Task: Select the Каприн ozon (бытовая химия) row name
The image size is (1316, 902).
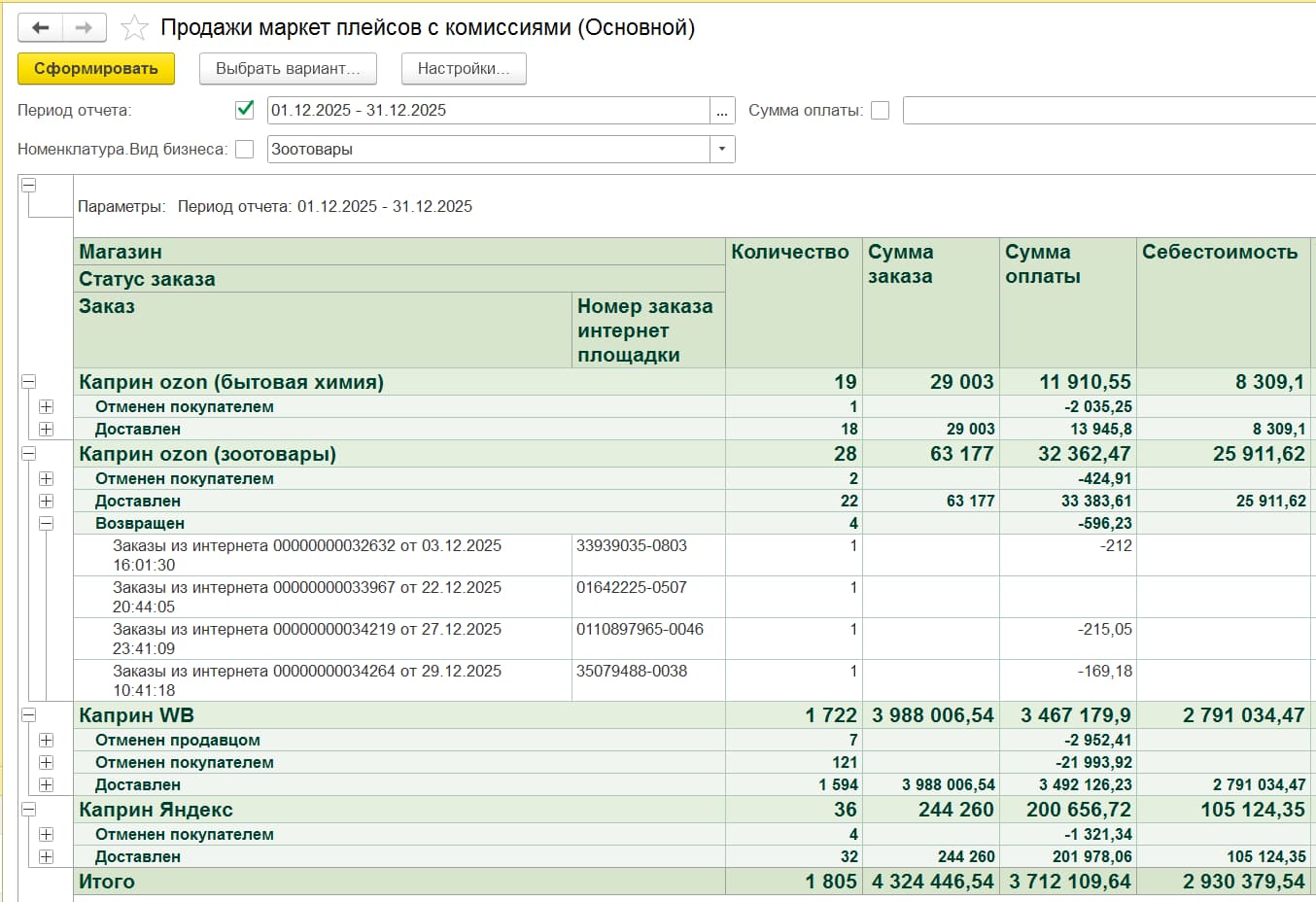Action: pyautogui.click(x=231, y=382)
